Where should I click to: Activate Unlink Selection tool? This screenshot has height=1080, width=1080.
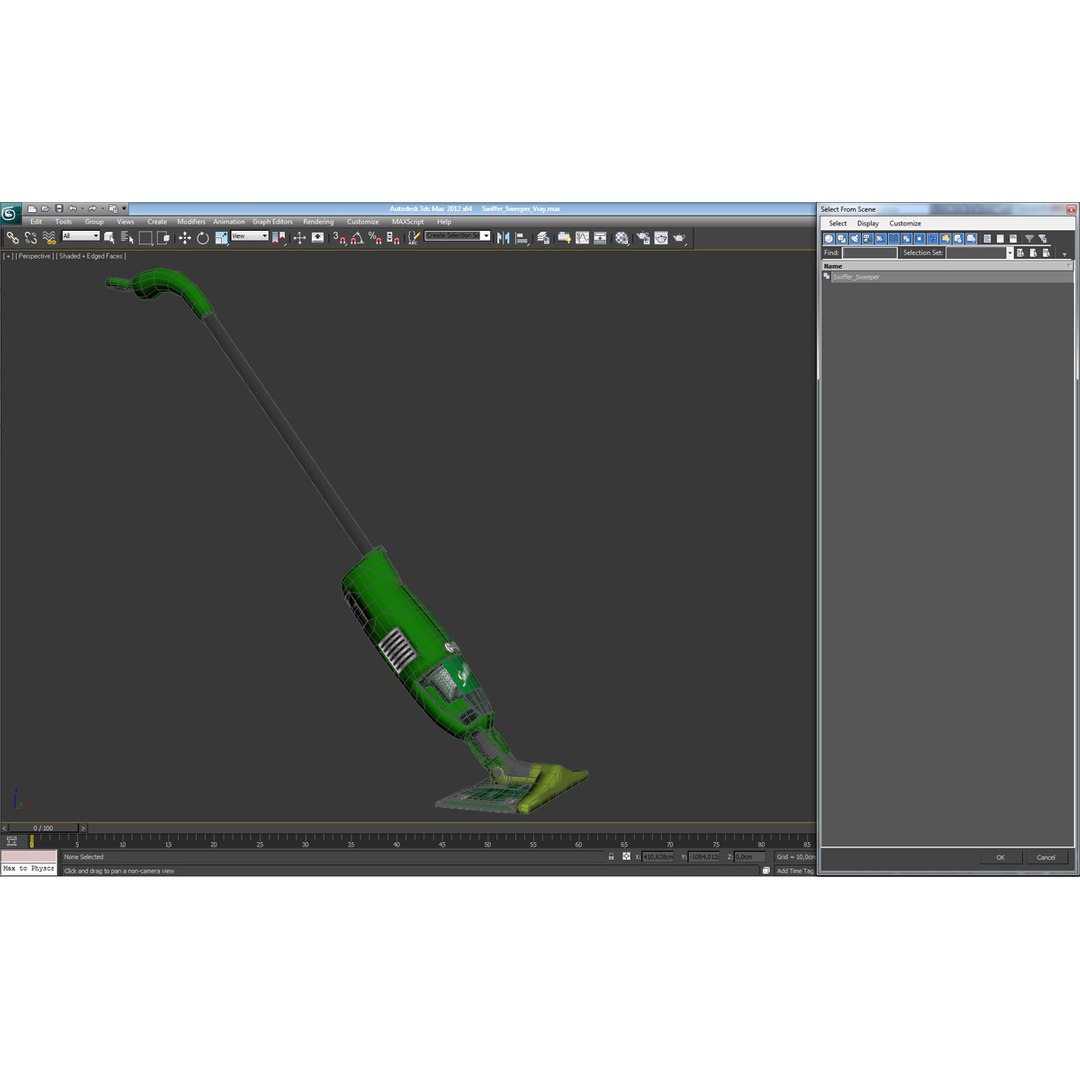[31, 238]
